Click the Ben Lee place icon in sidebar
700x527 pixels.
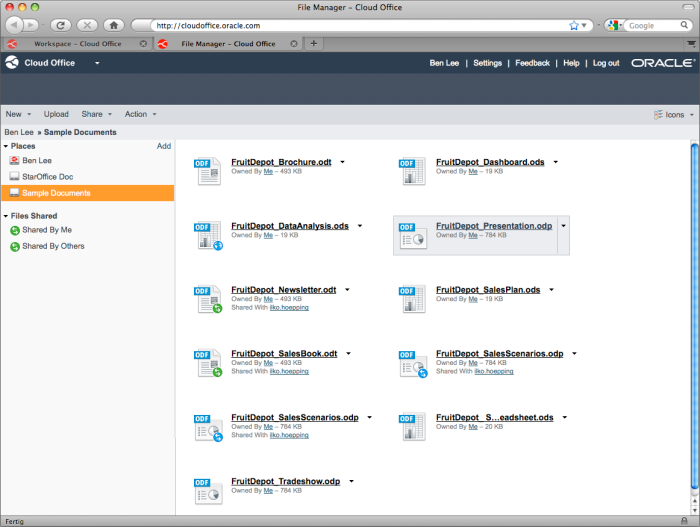click(x=14, y=160)
